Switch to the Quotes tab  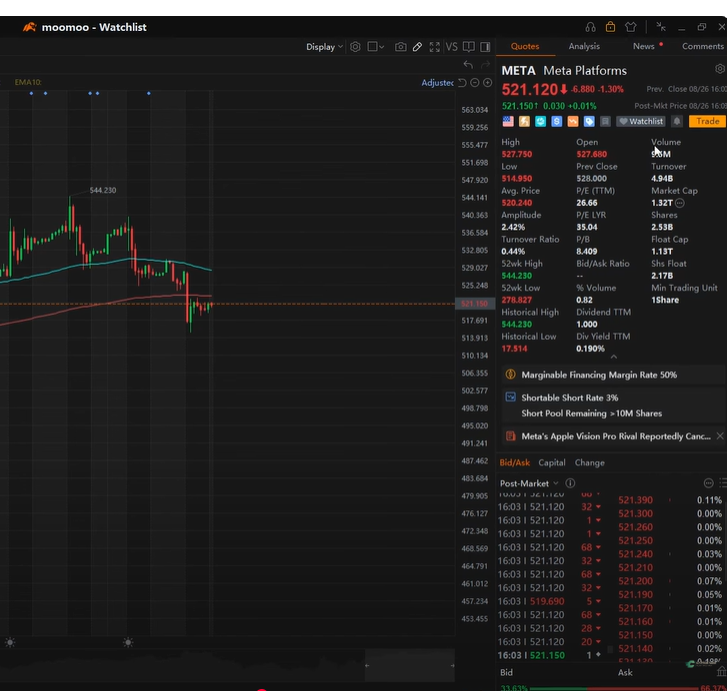[x=525, y=46]
